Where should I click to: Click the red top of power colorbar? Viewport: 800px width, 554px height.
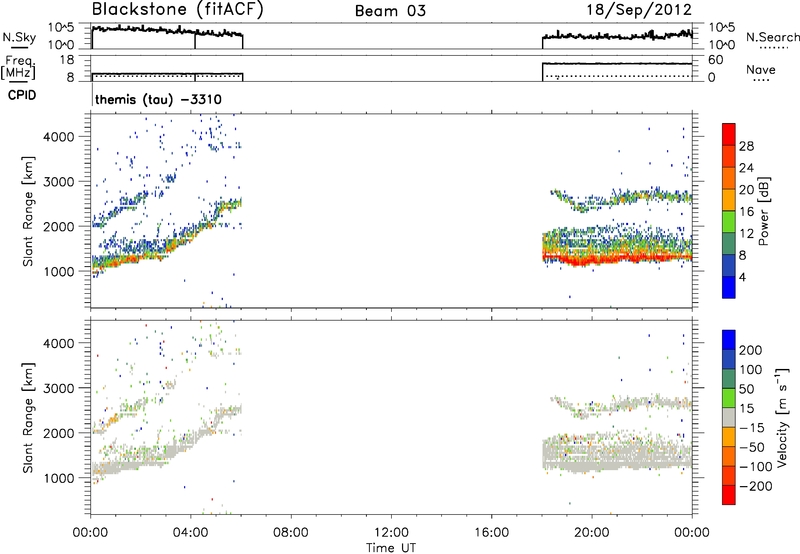(x=729, y=134)
